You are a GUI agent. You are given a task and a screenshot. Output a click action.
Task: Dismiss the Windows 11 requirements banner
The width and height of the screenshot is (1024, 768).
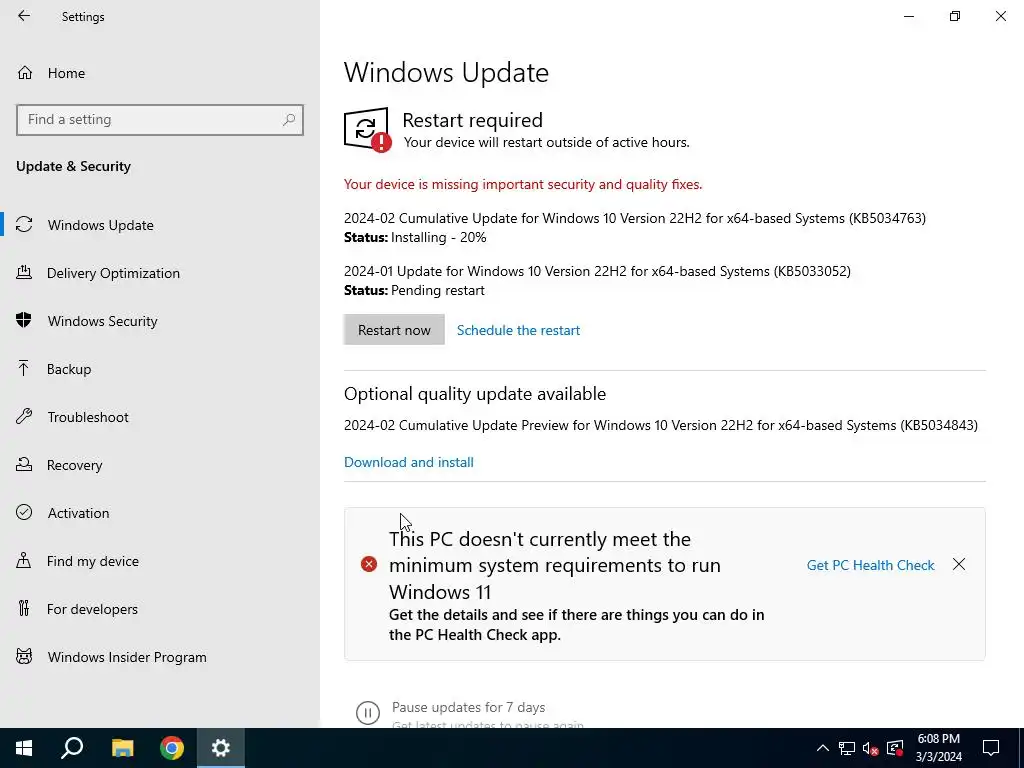click(x=959, y=564)
